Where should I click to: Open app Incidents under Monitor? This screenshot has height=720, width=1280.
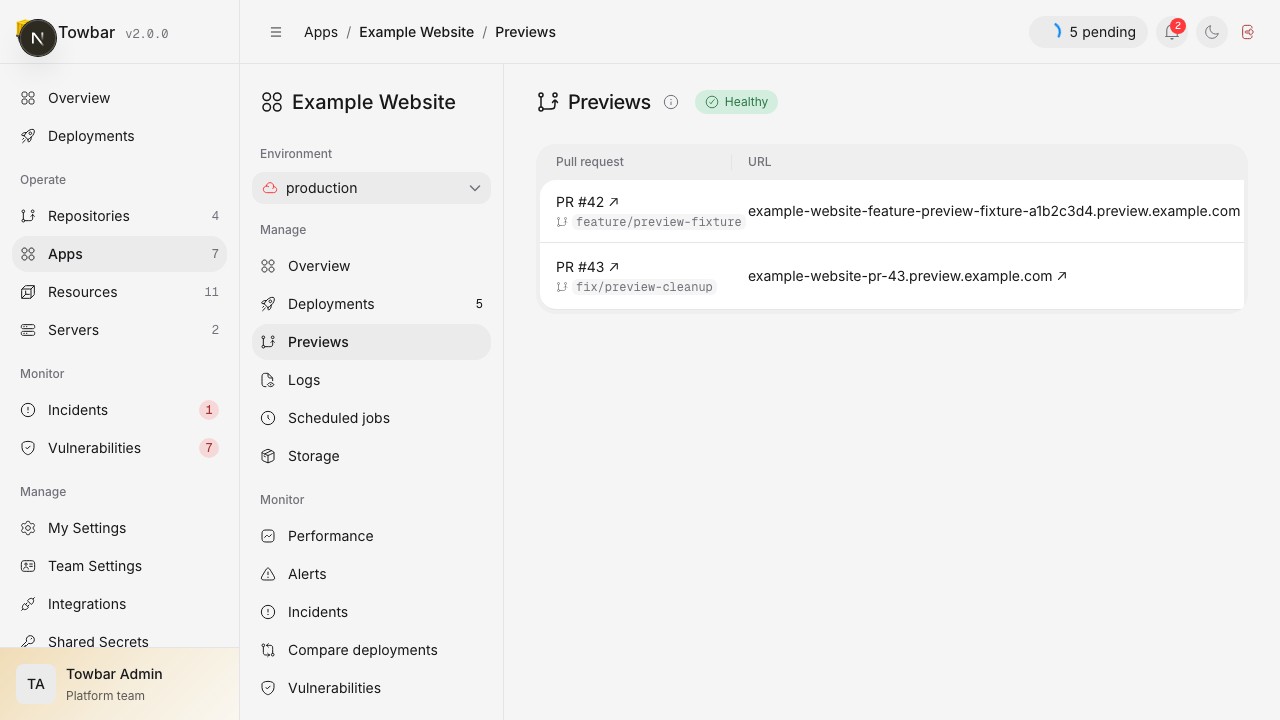(371, 612)
